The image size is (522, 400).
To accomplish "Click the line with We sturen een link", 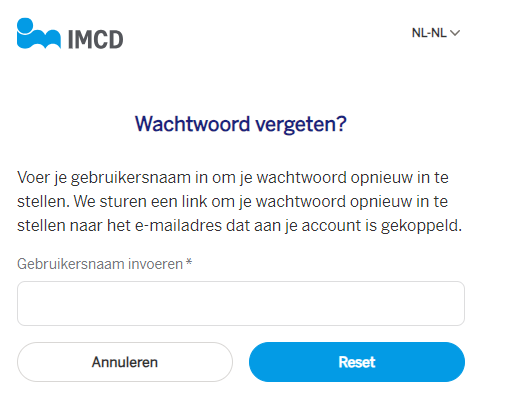I will (x=232, y=202).
